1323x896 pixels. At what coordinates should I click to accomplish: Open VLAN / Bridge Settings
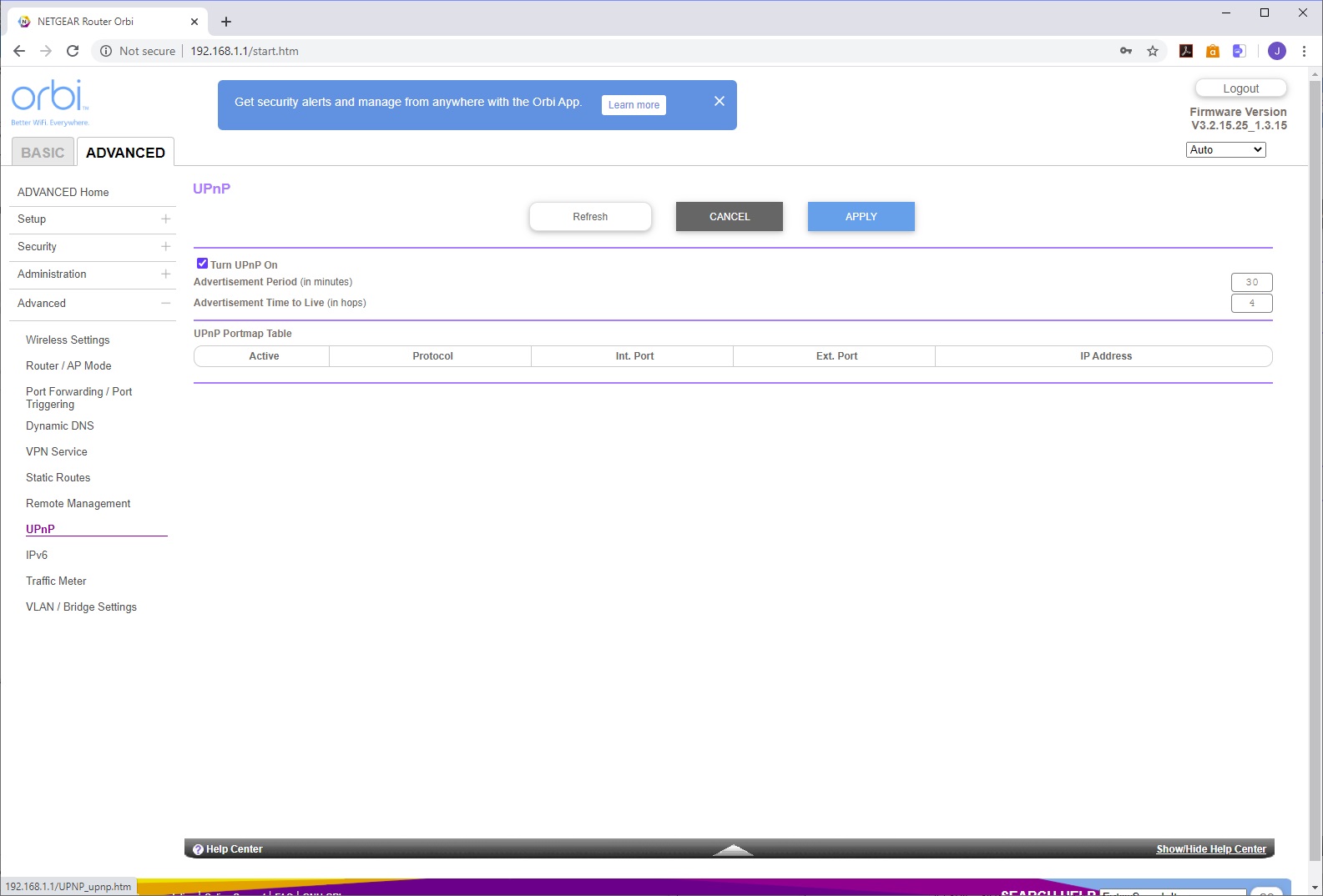point(81,607)
